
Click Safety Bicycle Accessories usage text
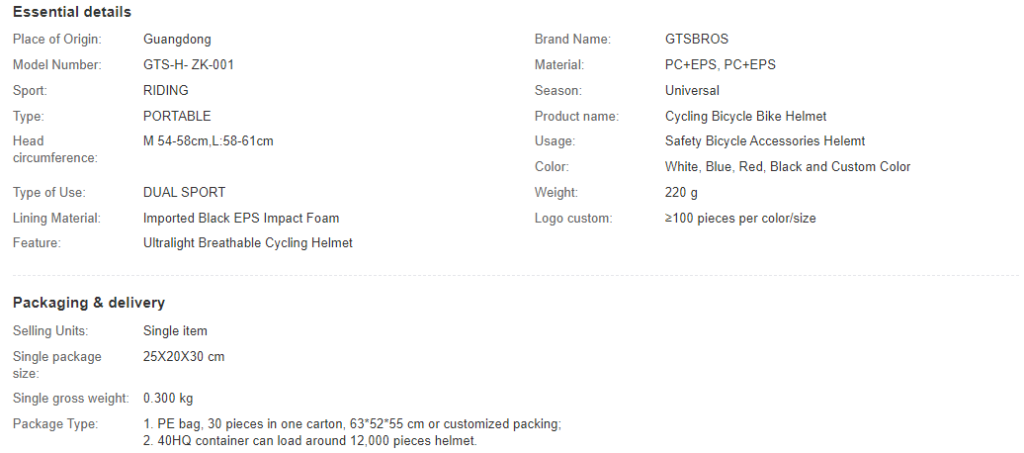[765, 141]
